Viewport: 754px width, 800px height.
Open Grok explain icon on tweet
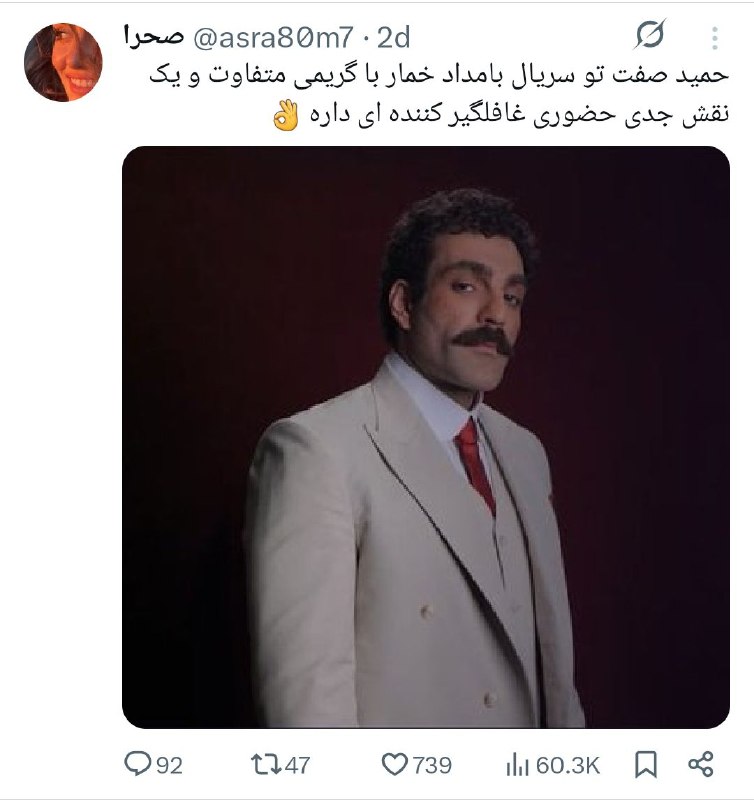pos(650,37)
